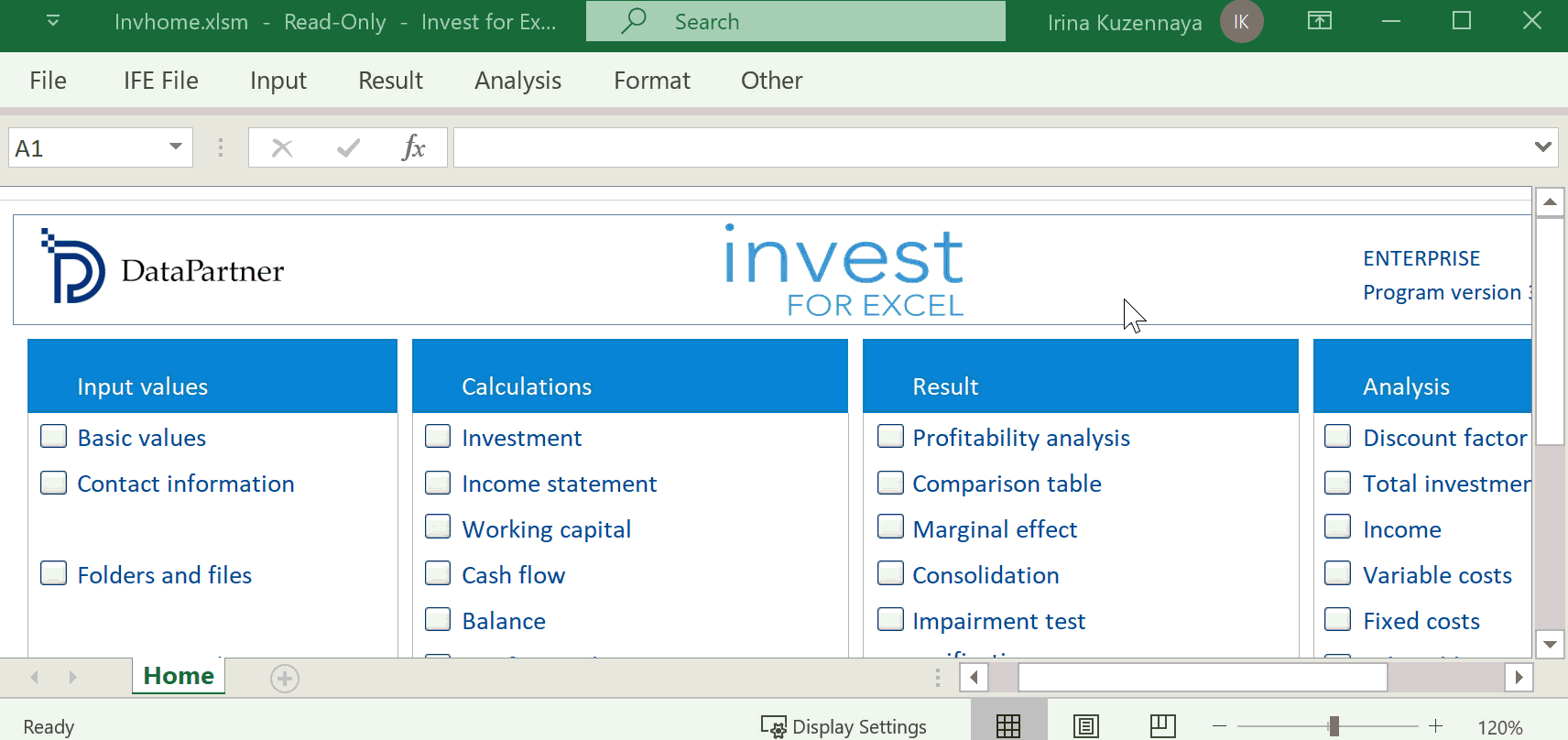Open the Contact information link
Screen dimensions: 1568x740
[x=186, y=484]
